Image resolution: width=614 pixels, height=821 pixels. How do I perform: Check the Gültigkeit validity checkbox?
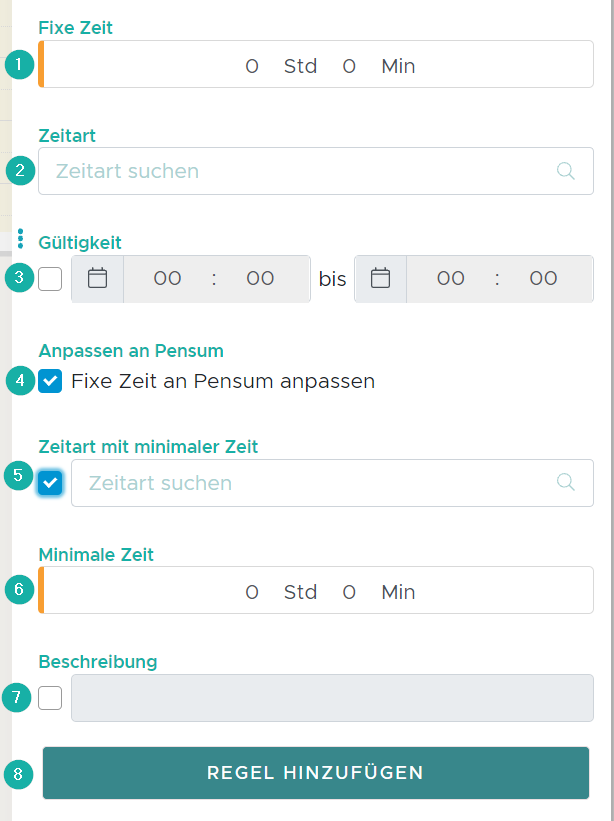(x=49, y=278)
